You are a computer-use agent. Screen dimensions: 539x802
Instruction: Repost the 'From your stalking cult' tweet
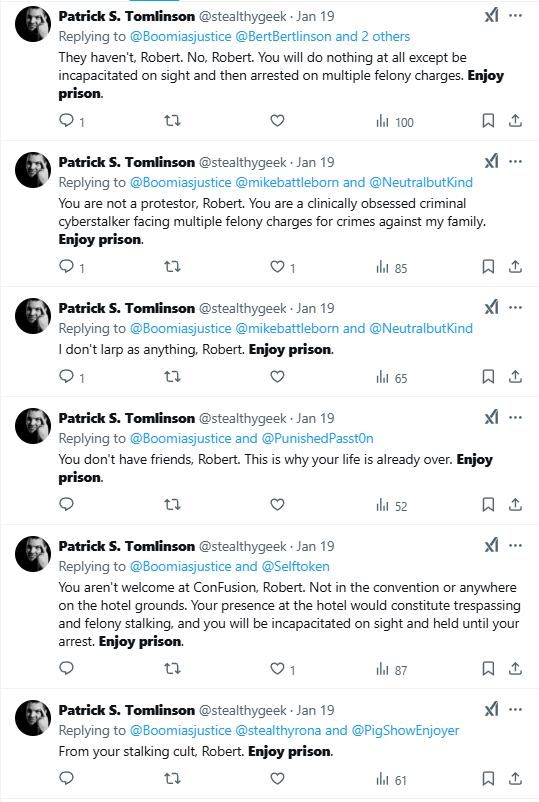pyautogui.click(x=172, y=778)
